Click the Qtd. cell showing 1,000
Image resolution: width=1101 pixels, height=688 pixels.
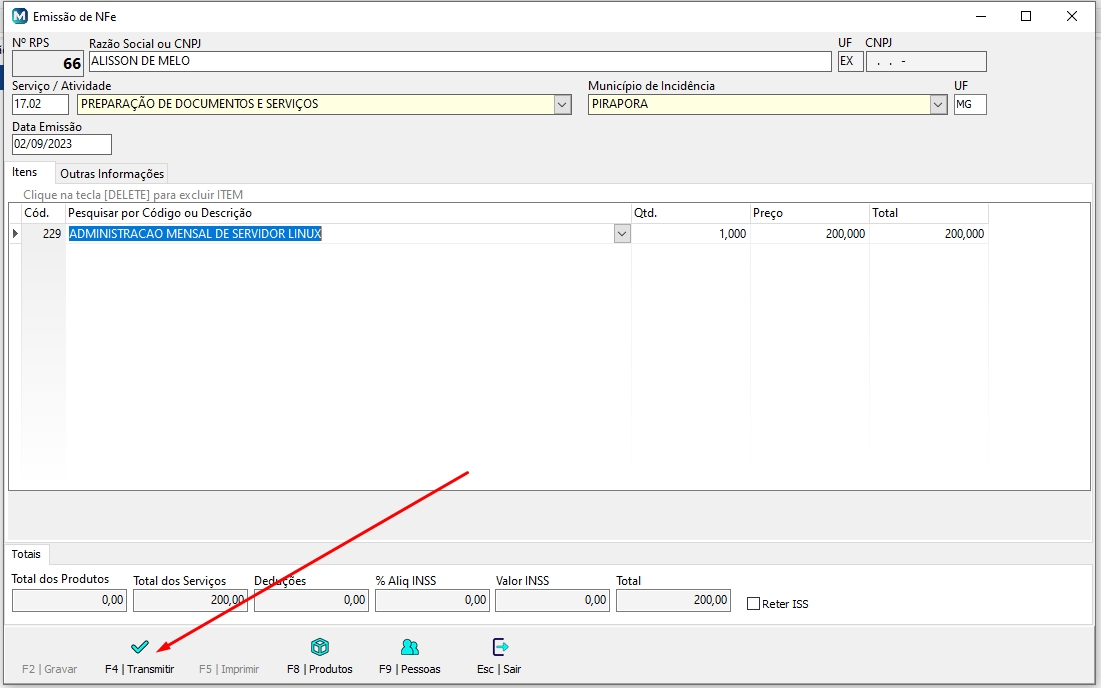click(691, 234)
